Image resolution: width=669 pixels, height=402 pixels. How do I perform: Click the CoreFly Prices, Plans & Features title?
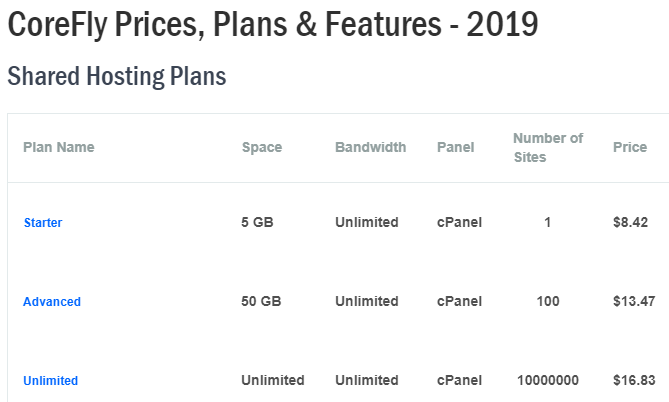coord(273,26)
